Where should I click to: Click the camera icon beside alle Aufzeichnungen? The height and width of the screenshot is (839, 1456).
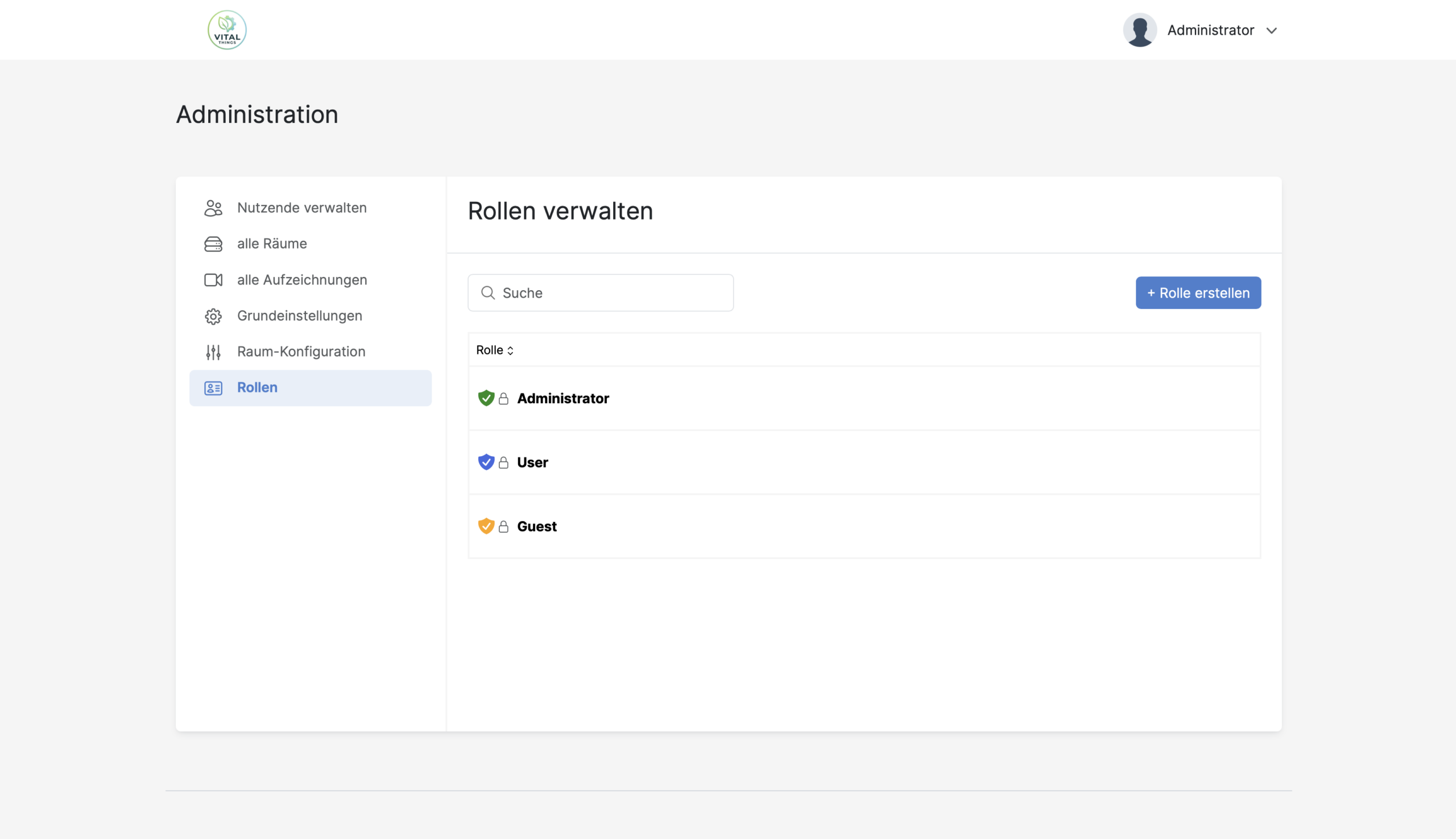[213, 280]
